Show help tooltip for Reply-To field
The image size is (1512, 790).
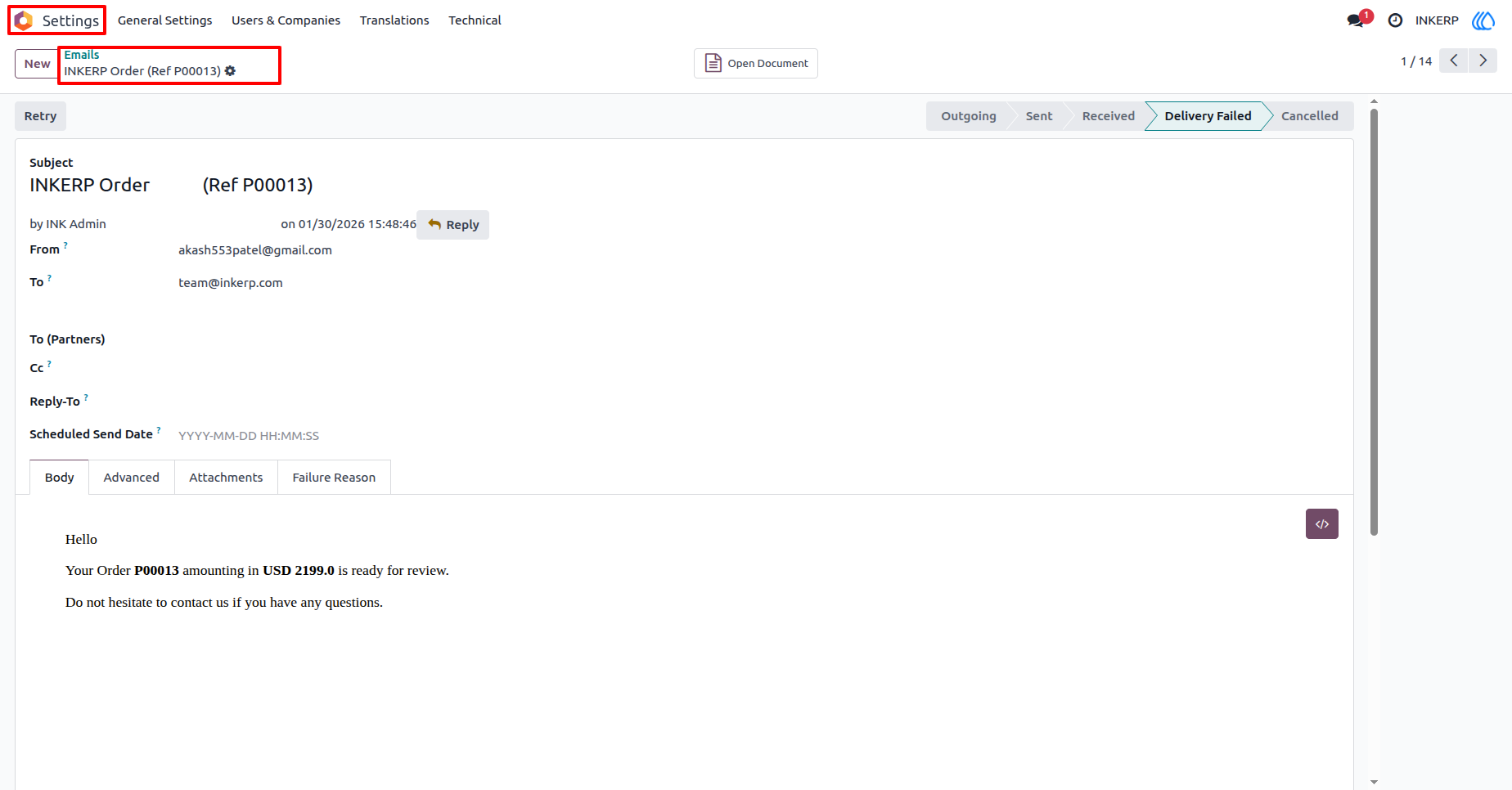point(86,397)
